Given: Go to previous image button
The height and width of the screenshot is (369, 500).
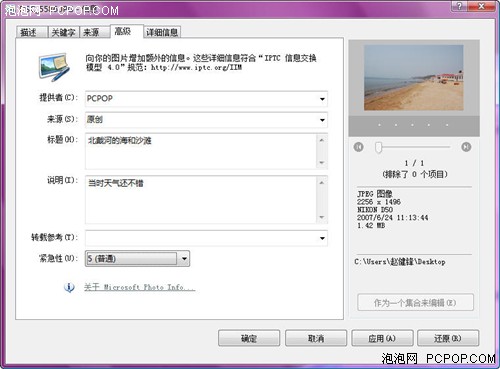Looking at the screenshot, I should pyautogui.click(x=359, y=147).
